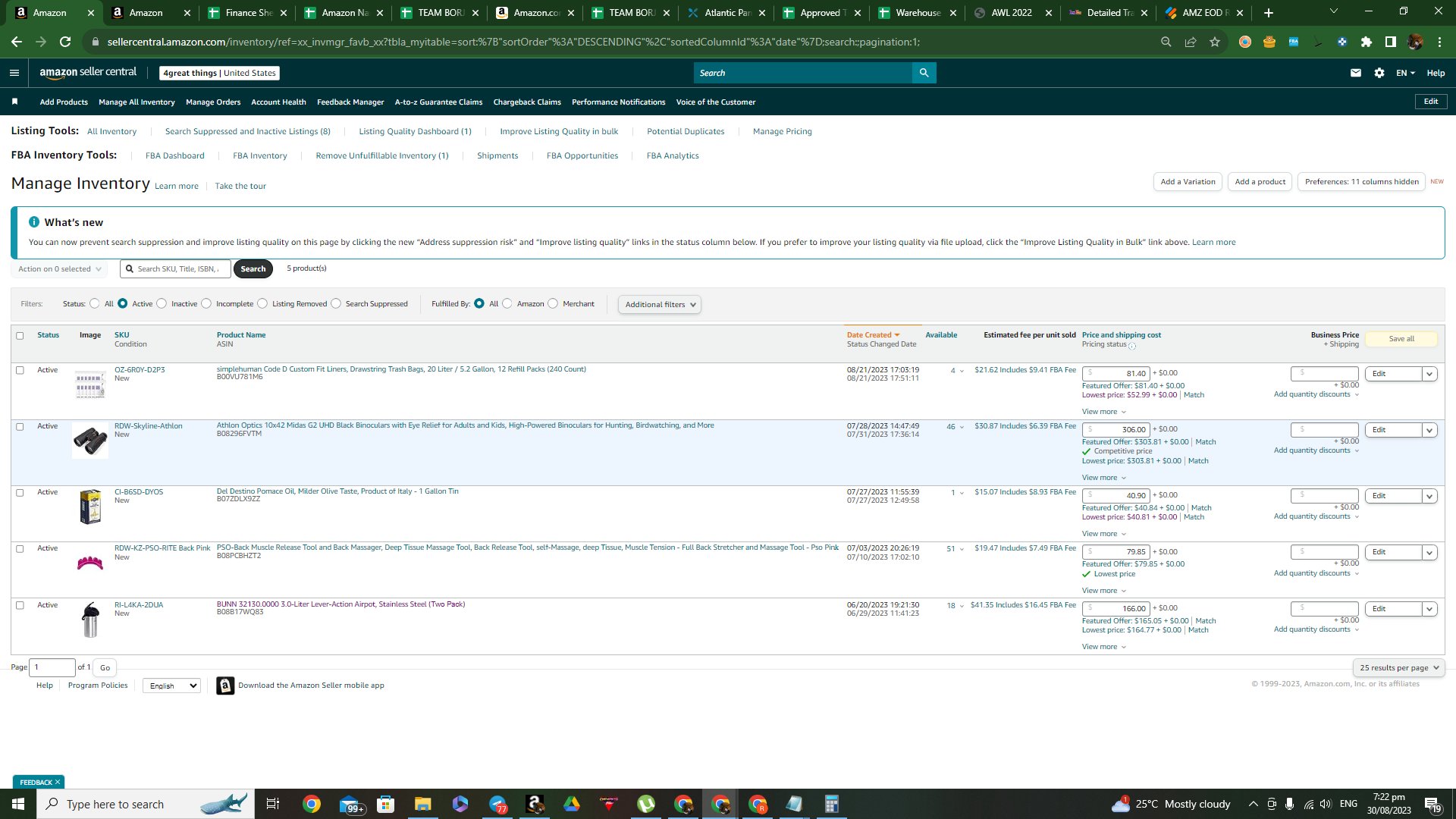Open the browser three-dot menu
The width and height of the screenshot is (1456, 819).
[x=1439, y=42]
